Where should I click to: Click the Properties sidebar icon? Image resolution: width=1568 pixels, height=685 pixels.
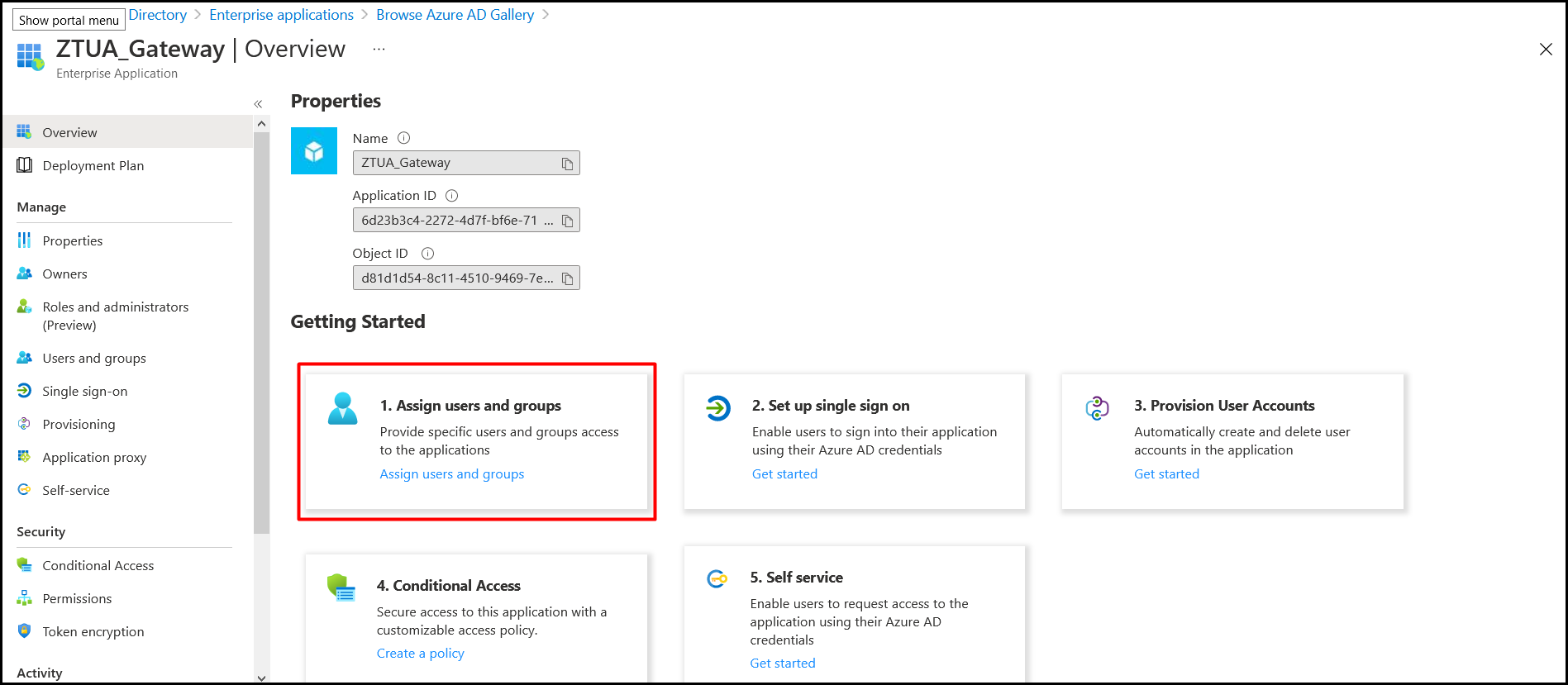click(x=24, y=240)
